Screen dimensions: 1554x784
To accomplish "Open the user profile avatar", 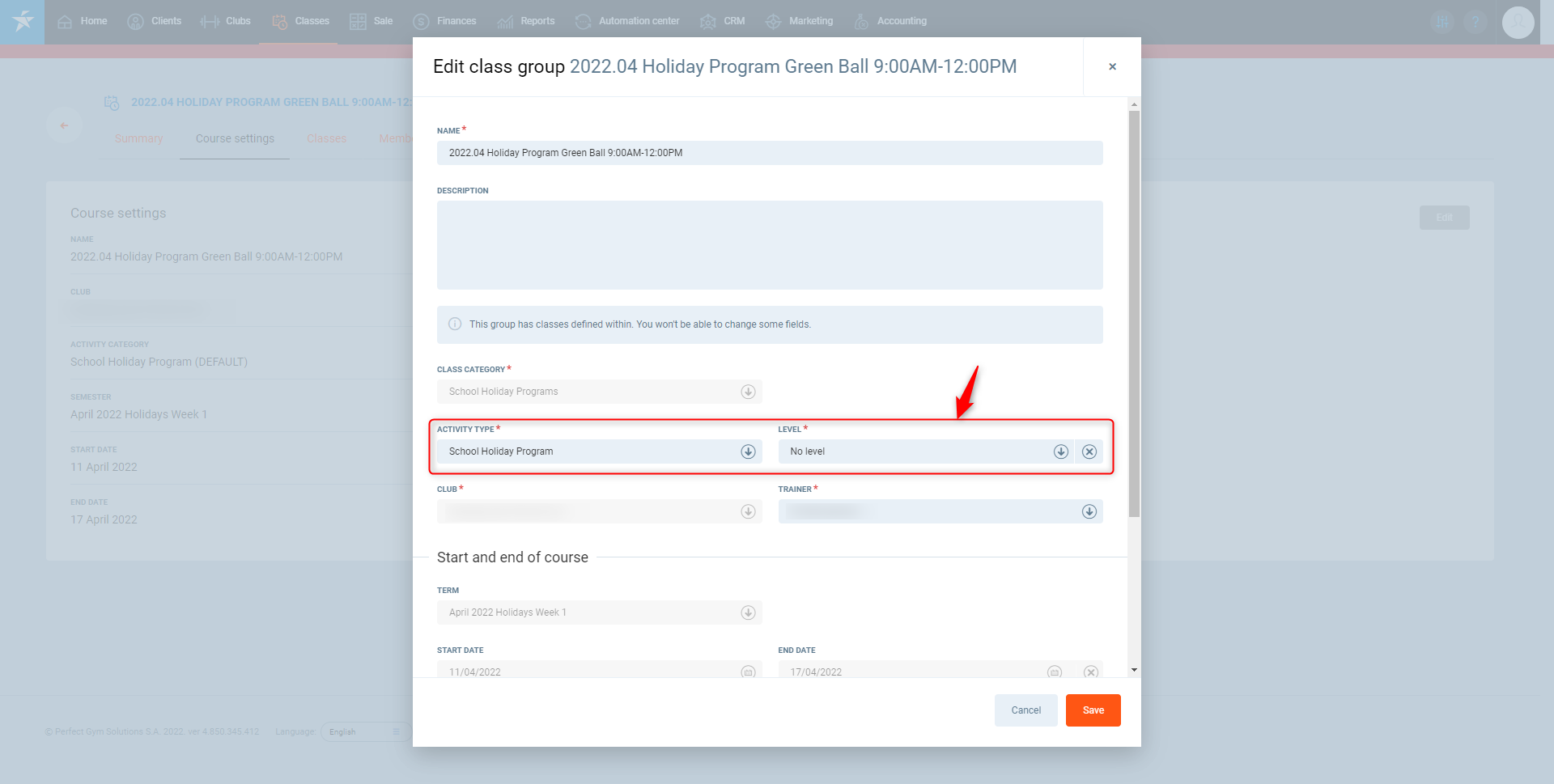I will (x=1518, y=22).
